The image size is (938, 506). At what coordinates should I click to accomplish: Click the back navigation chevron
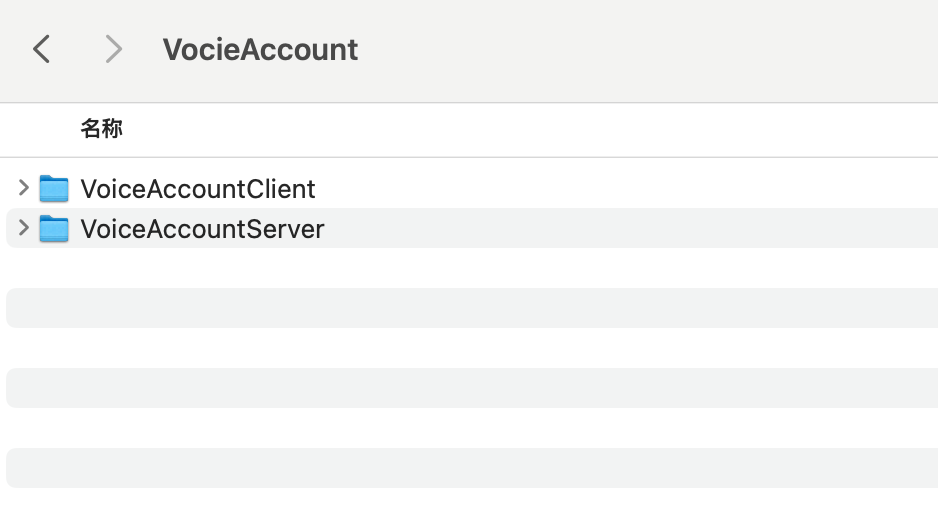click(x=41, y=49)
